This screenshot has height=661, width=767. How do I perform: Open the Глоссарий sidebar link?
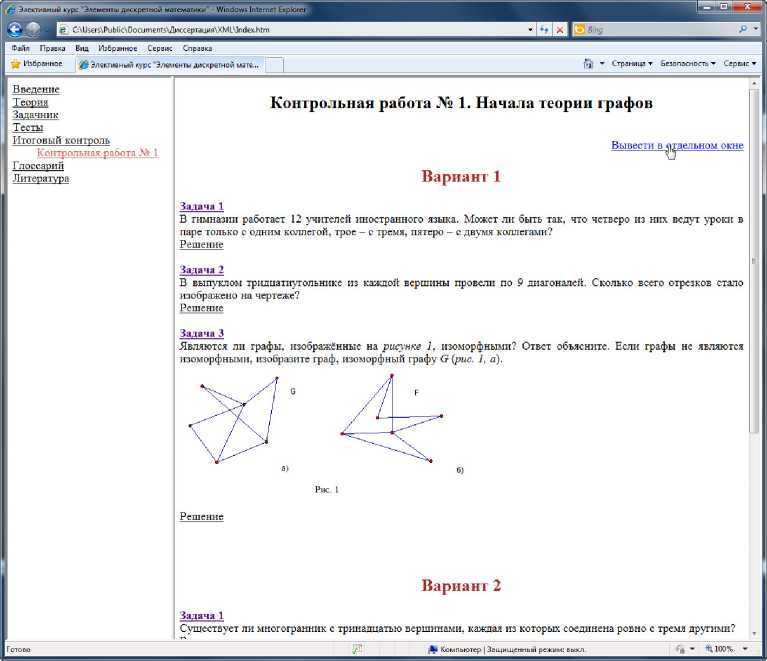(38, 166)
